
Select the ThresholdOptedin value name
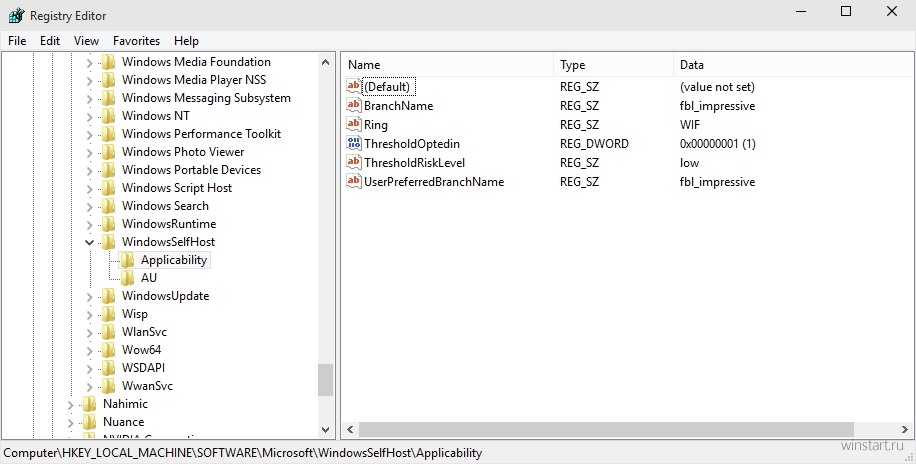point(412,144)
